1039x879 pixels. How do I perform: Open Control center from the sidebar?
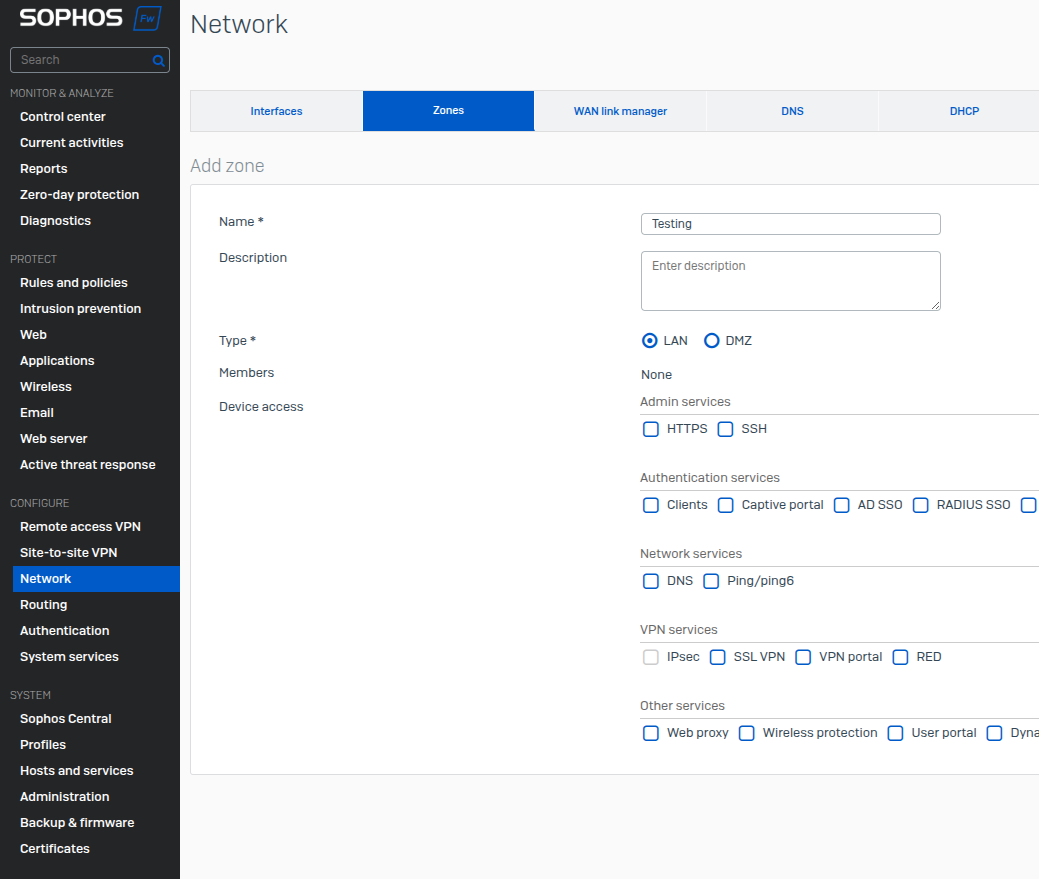[63, 117]
